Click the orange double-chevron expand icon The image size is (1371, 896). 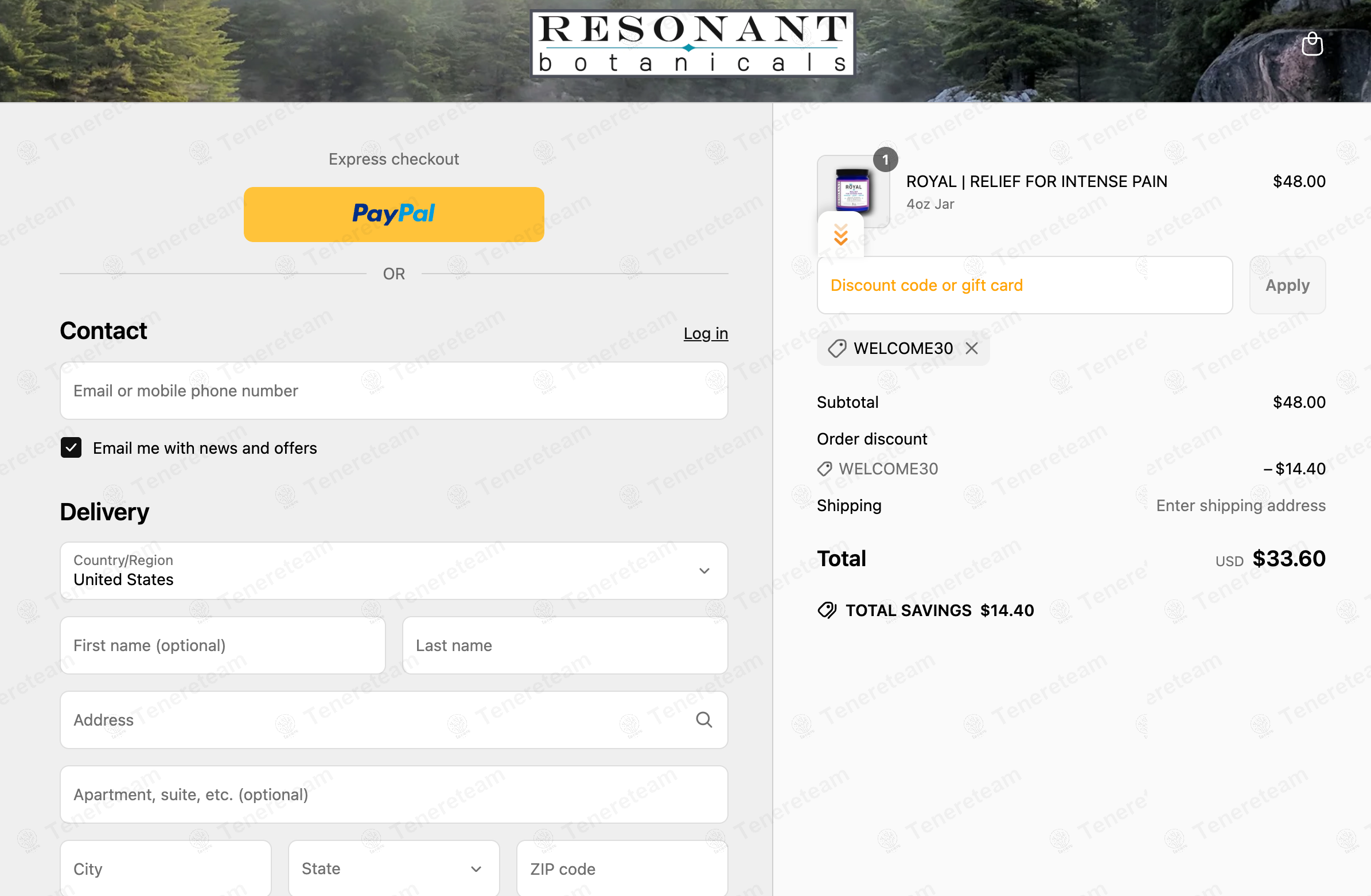tap(840, 235)
